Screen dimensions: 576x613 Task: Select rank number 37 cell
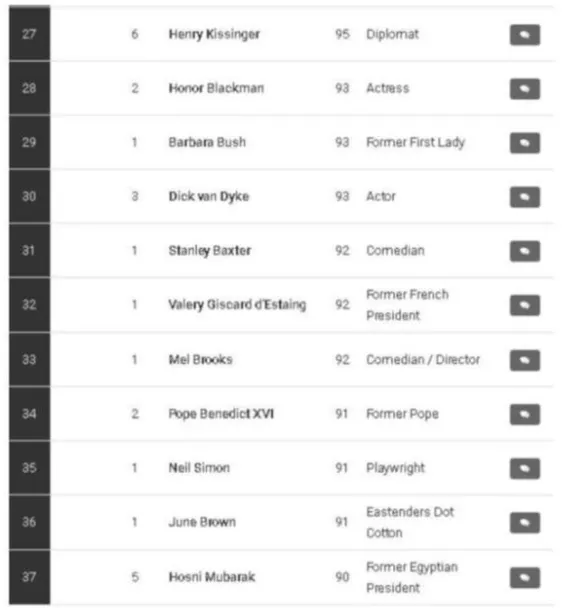tap(30, 577)
